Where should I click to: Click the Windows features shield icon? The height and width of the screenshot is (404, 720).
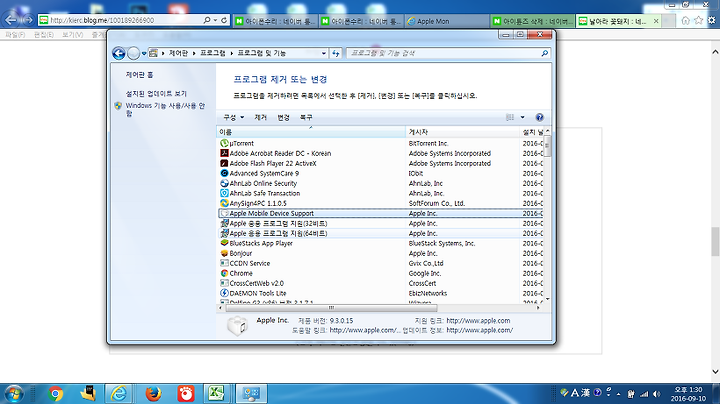point(118,106)
